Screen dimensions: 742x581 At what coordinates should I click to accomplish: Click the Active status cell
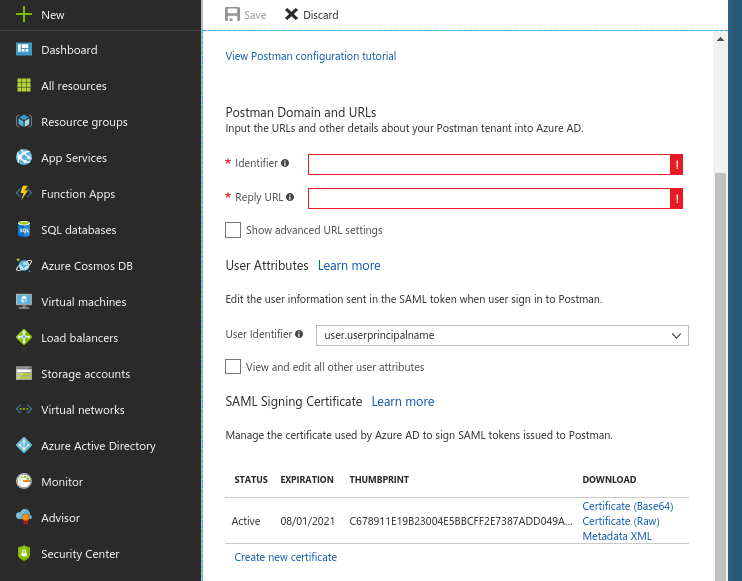tap(246, 521)
